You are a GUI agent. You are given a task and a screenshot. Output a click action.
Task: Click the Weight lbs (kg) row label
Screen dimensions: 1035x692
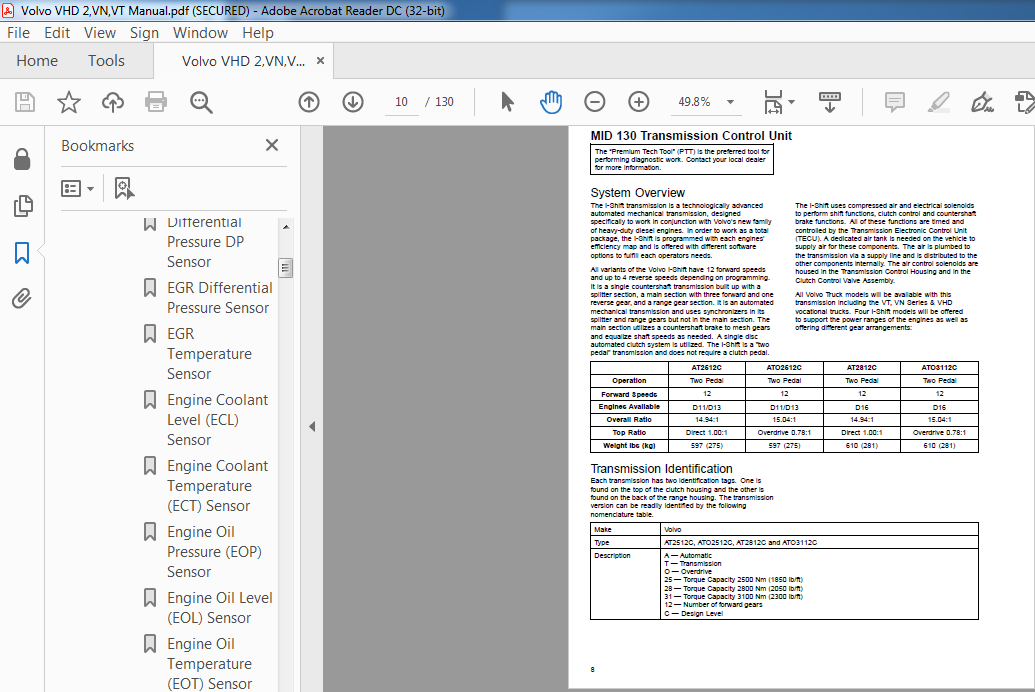629,446
